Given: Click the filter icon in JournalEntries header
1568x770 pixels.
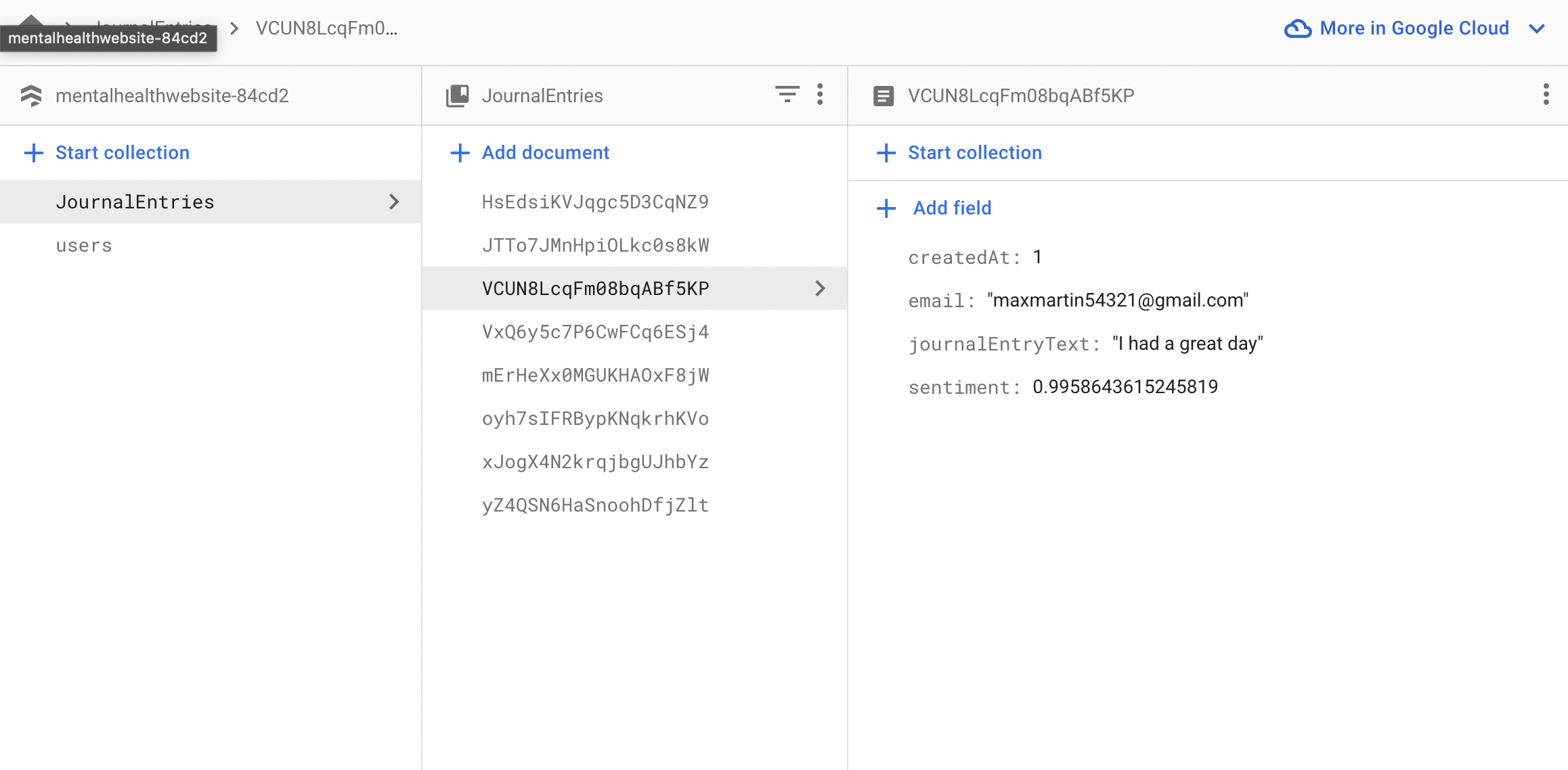Looking at the screenshot, I should point(787,95).
